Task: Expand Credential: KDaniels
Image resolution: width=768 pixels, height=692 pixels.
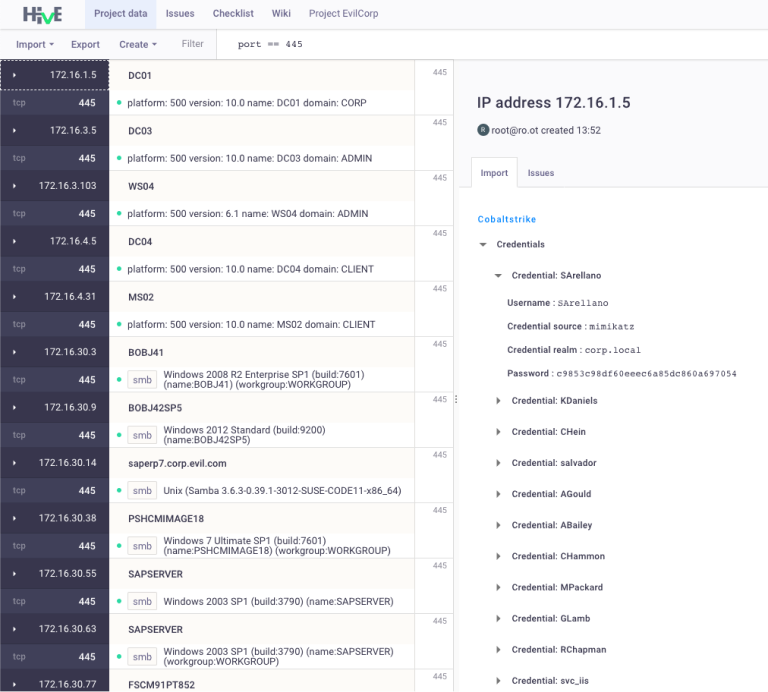Action: [x=498, y=401]
